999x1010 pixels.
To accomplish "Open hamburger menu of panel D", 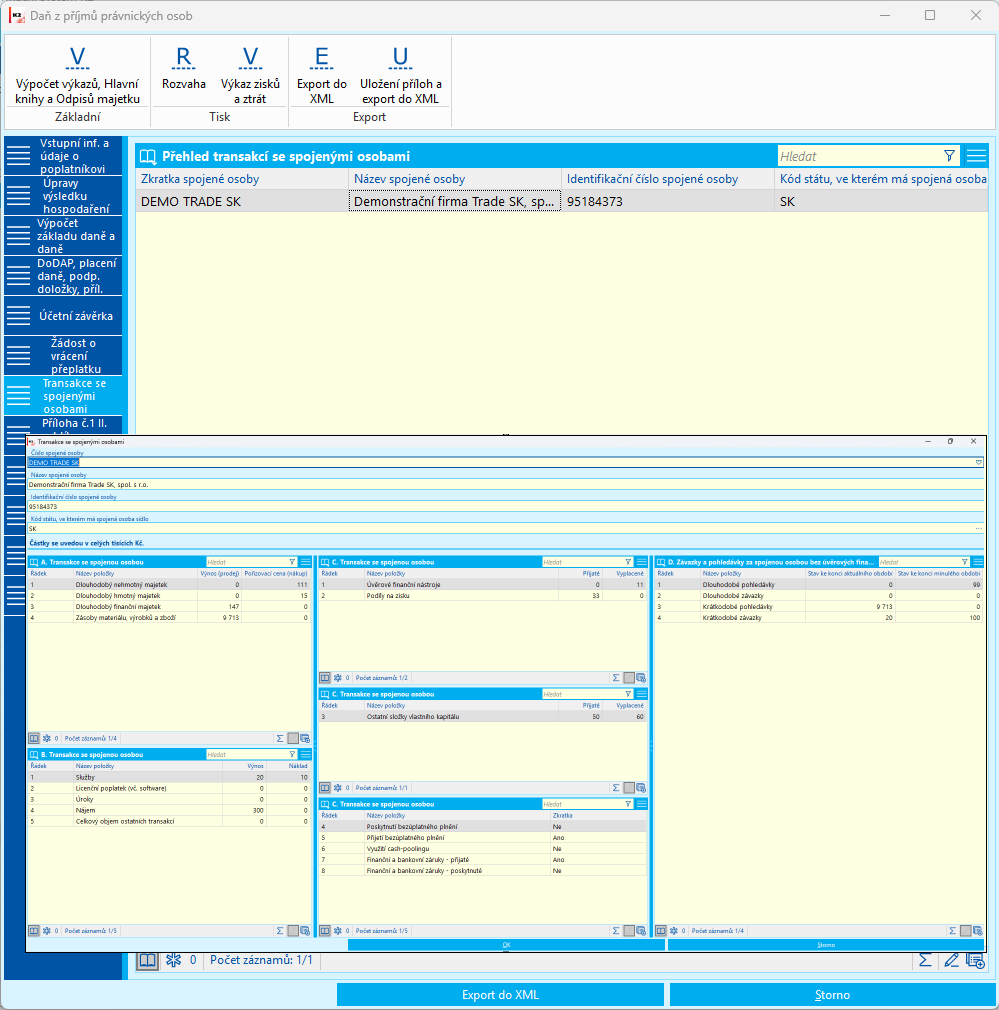I will click(x=978, y=562).
